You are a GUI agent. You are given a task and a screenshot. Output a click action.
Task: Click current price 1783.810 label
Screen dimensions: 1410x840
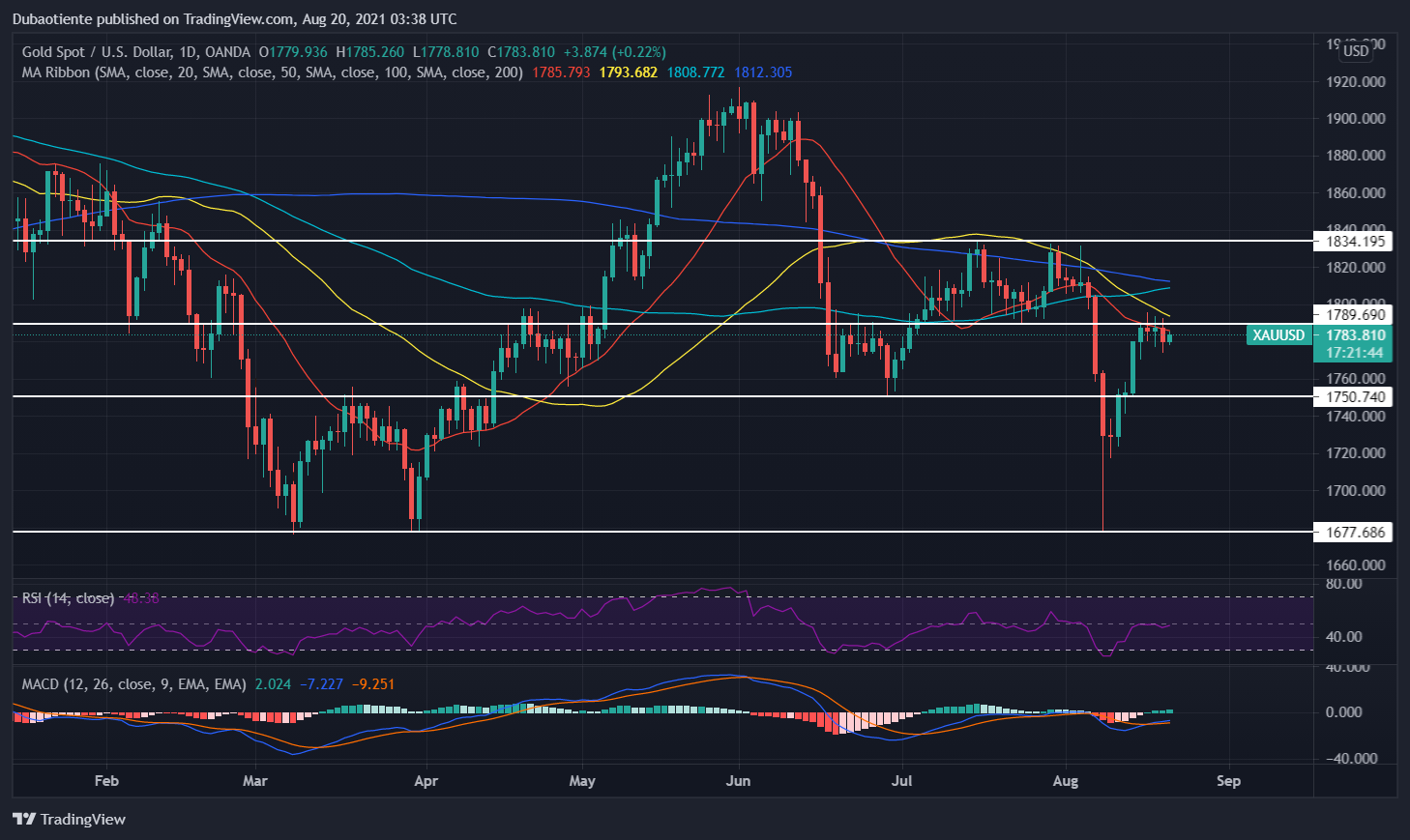1356,335
